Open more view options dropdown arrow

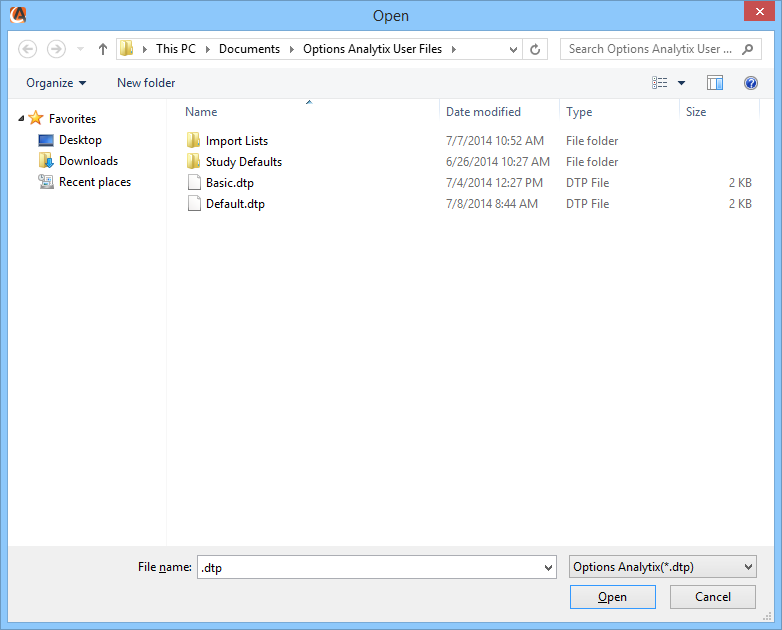click(681, 83)
